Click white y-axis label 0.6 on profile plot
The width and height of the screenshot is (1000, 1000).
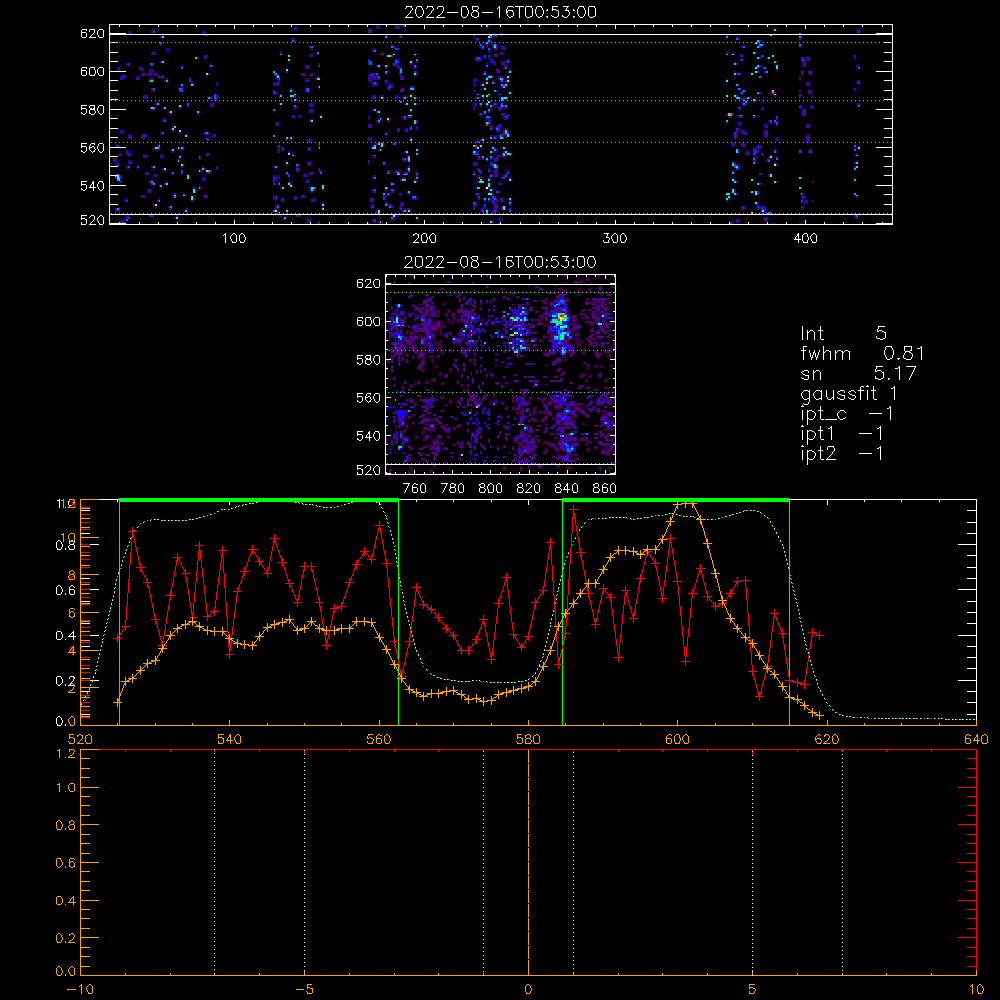tap(66, 591)
